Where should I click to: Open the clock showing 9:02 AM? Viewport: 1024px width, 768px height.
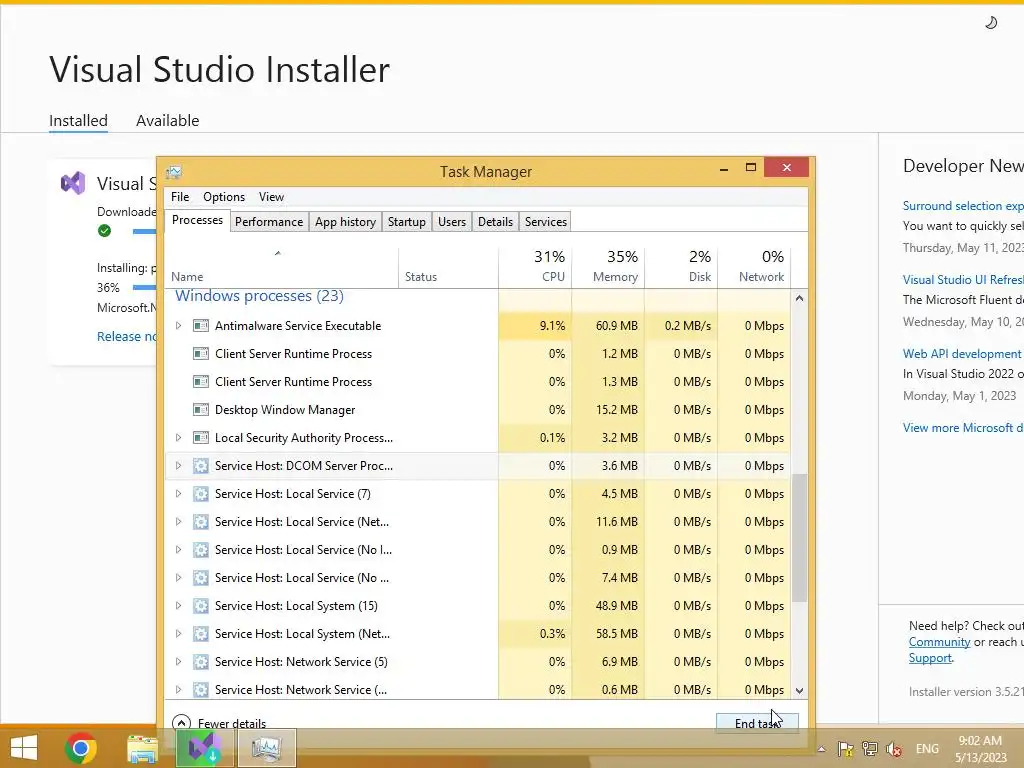point(980,749)
